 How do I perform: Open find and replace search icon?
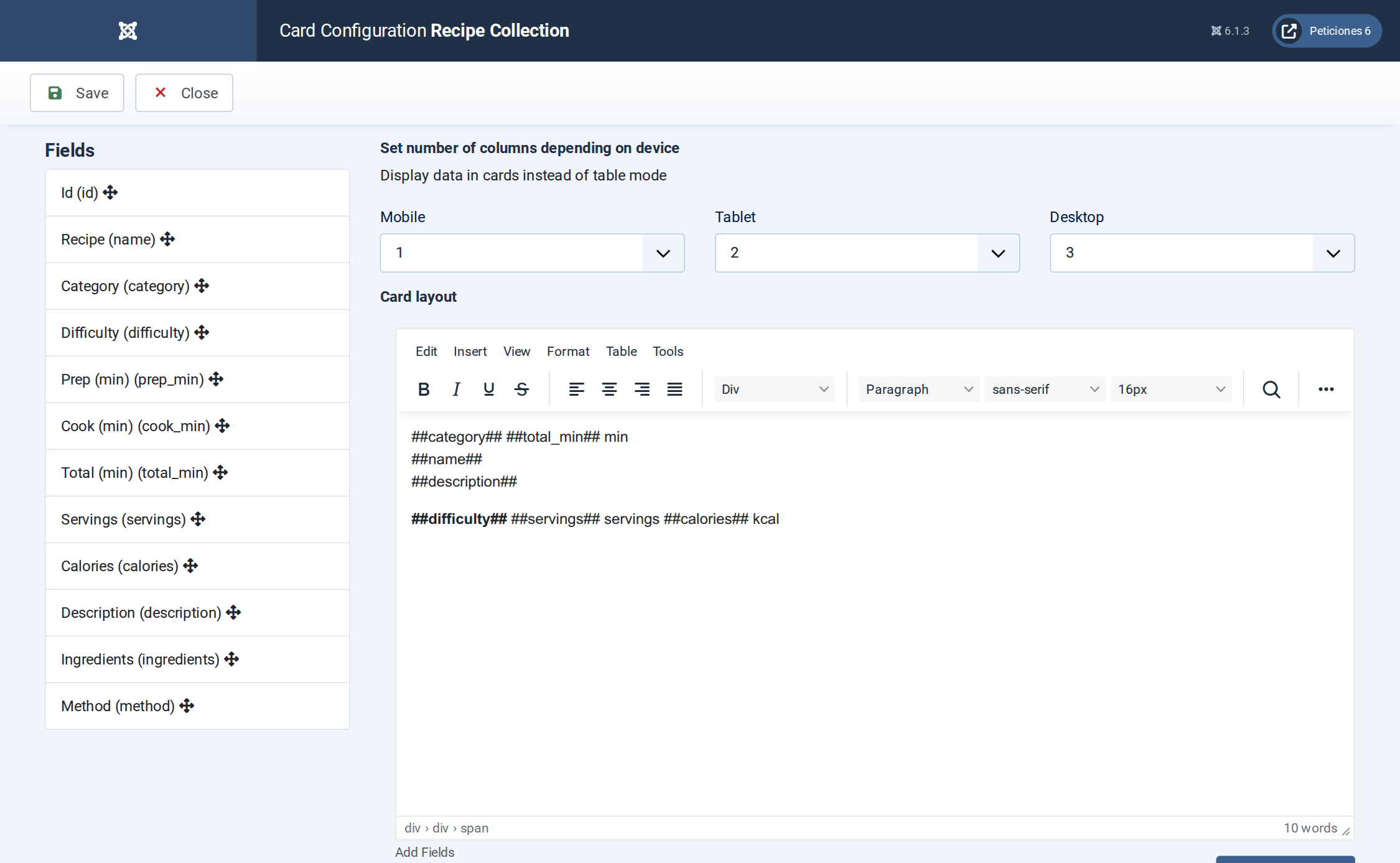1271,390
